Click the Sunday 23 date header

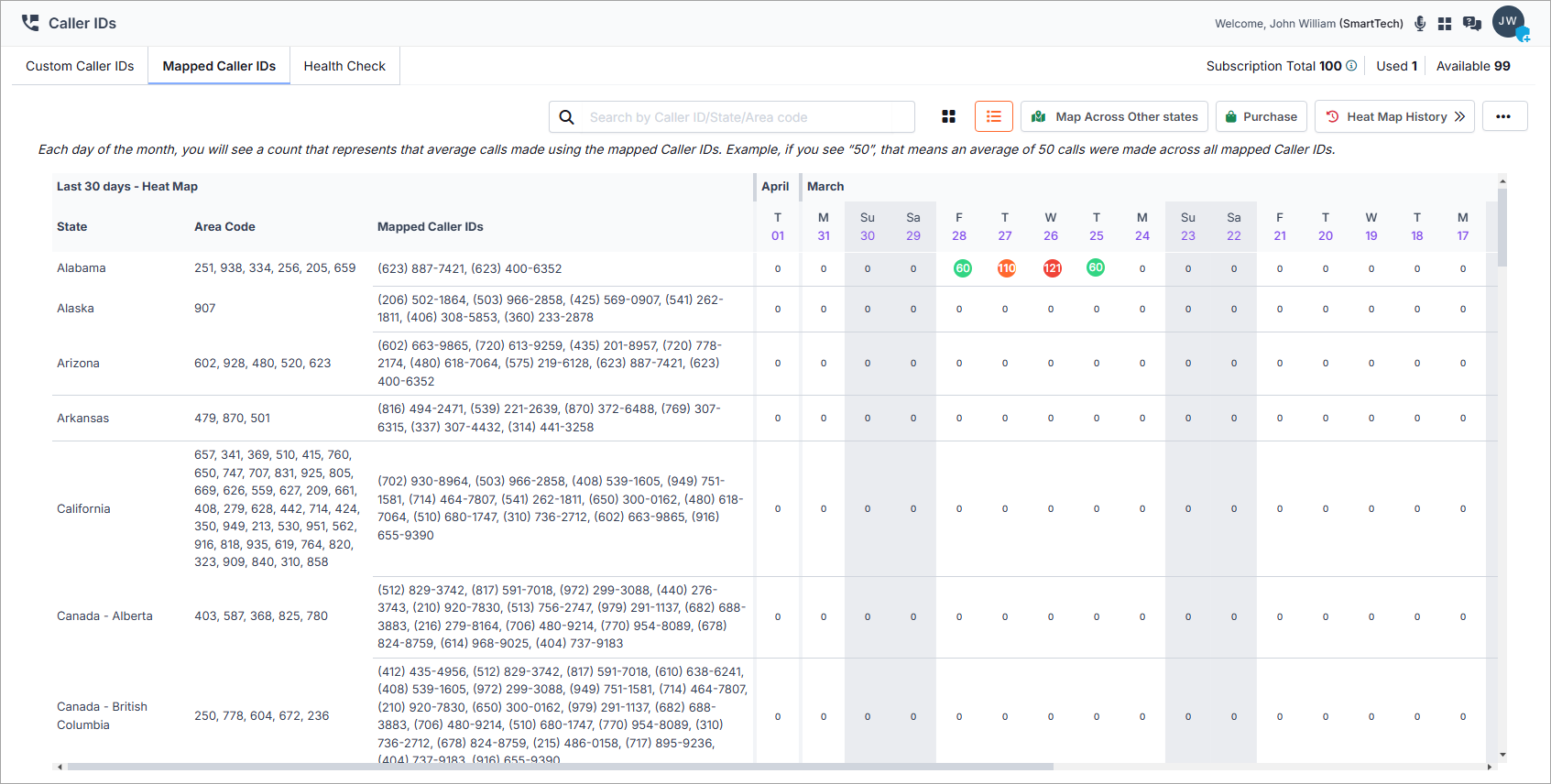point(1188,226)
